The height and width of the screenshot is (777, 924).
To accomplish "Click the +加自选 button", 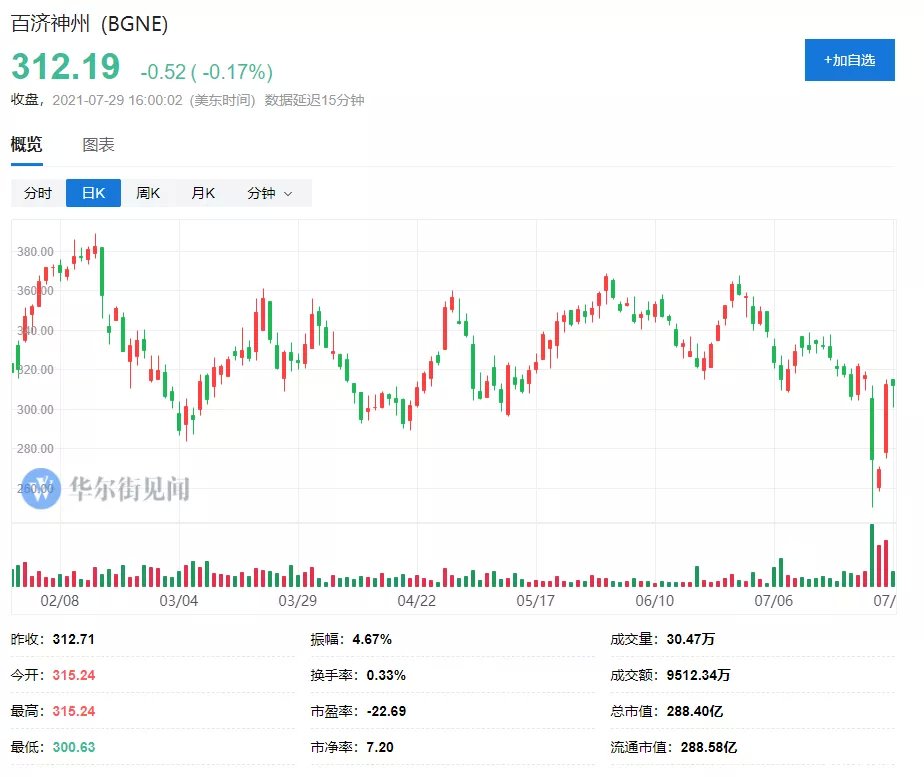I will pos(849,60).
